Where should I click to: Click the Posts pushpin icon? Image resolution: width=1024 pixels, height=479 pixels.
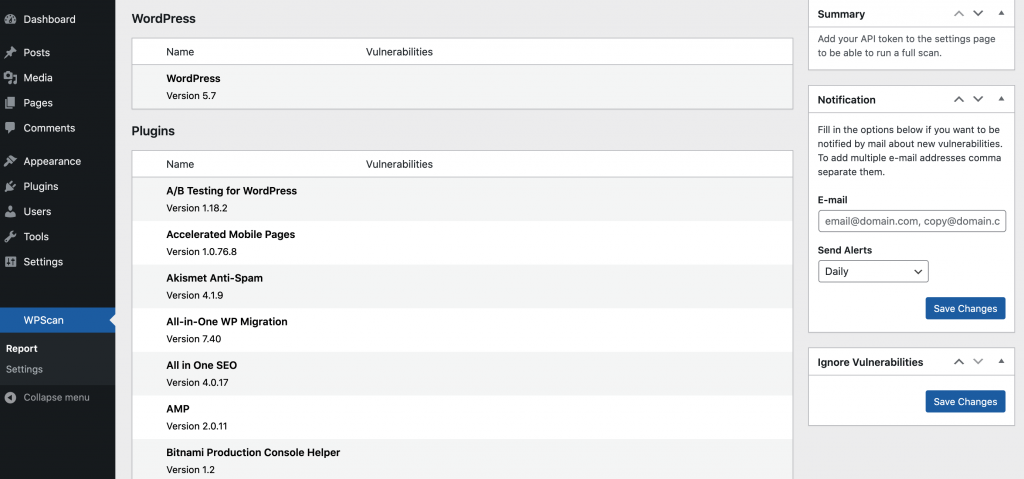pos(10,52)
